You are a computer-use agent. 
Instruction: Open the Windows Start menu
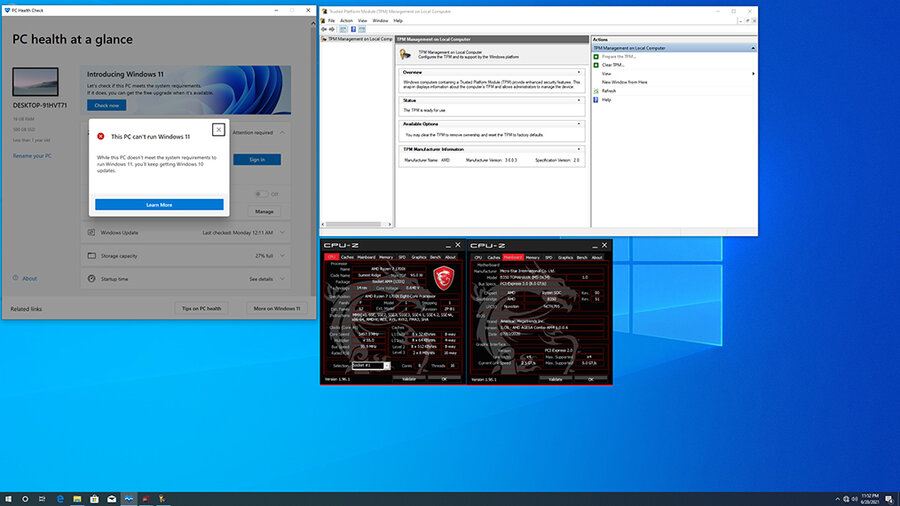(x=8, y=498)
